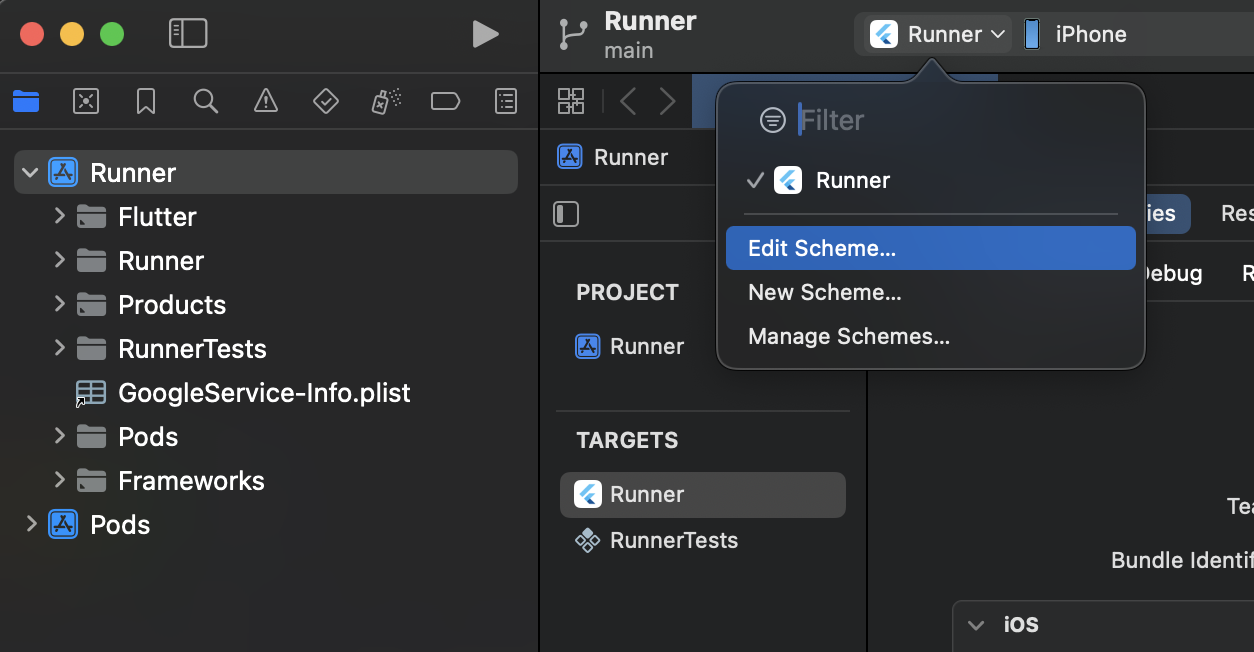Expand the Runner folder

59,260
